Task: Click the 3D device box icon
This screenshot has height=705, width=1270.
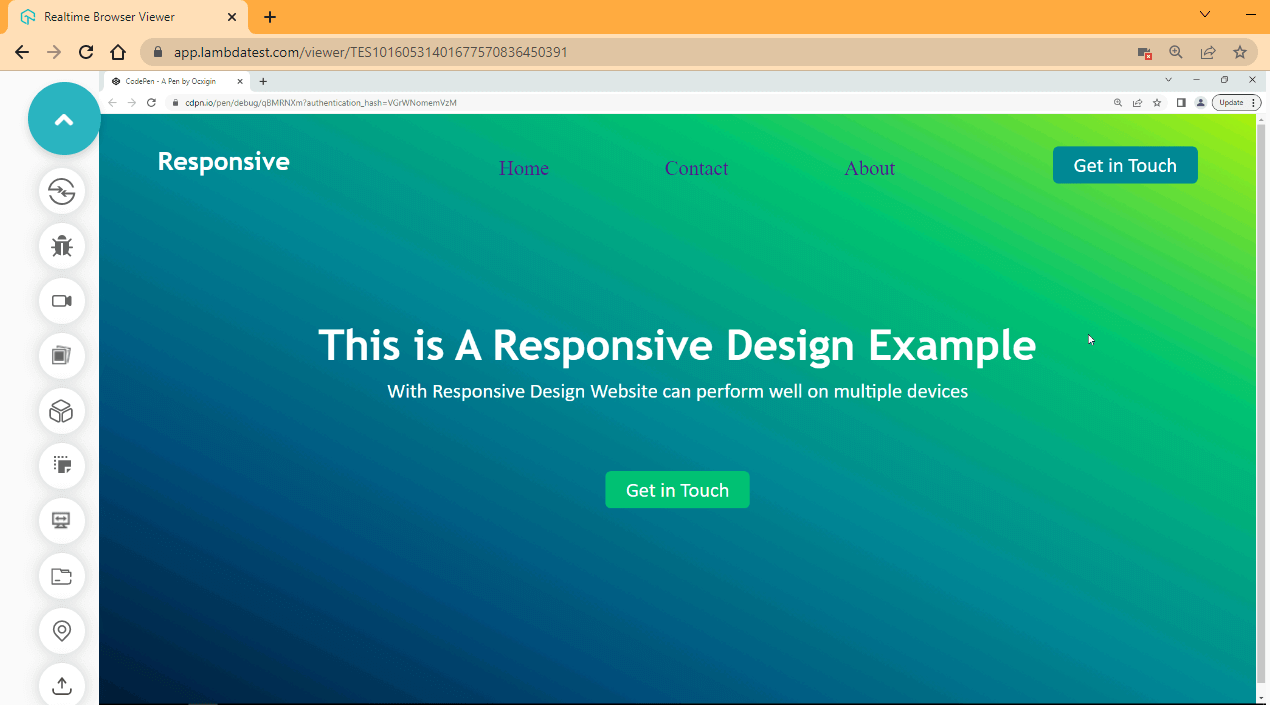Action: point(61,411)
